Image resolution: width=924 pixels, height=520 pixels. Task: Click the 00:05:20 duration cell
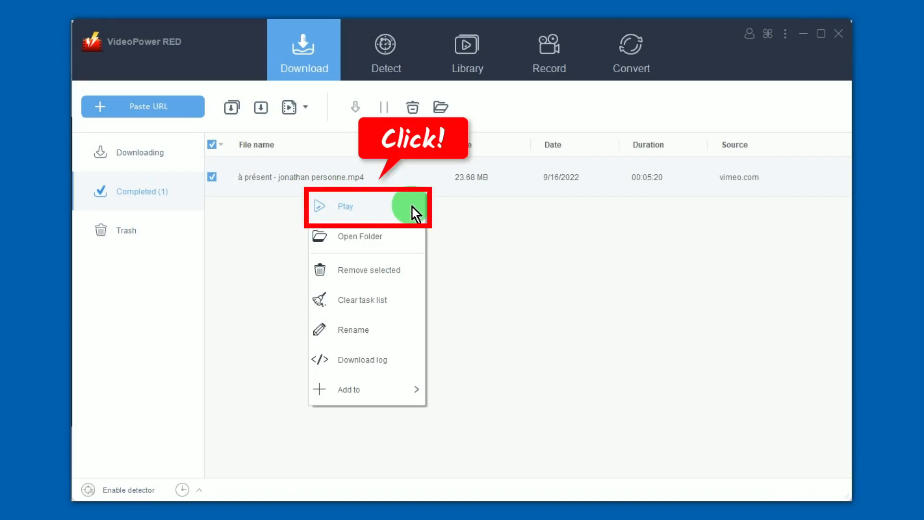click(646, 177)
